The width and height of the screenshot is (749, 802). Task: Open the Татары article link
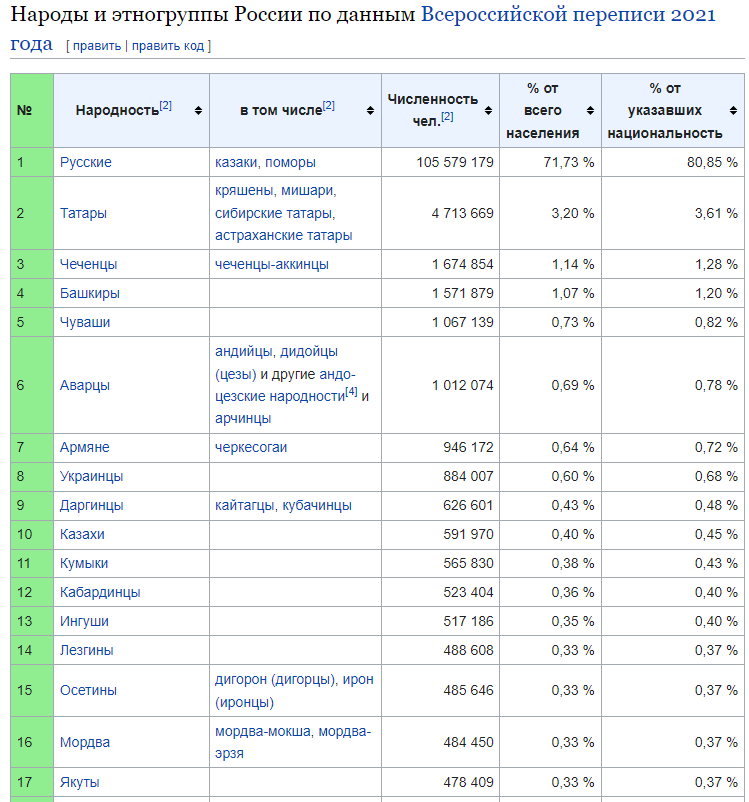point(83,213)
